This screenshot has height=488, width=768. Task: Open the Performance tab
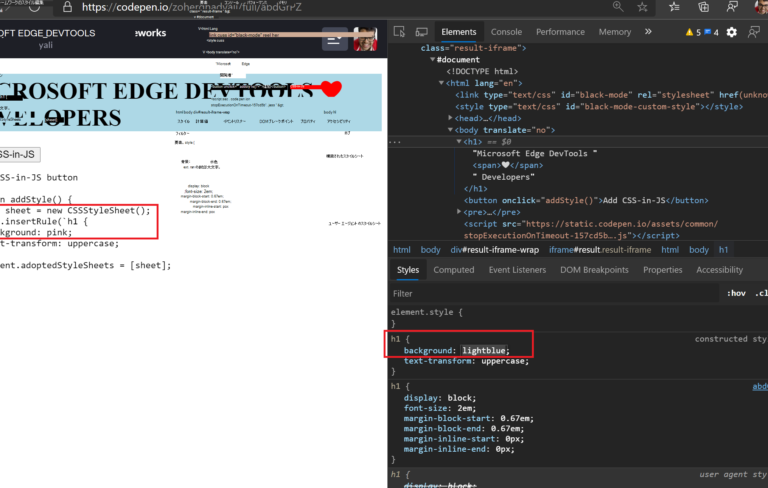pyautogui.click(x=560, y=32)
